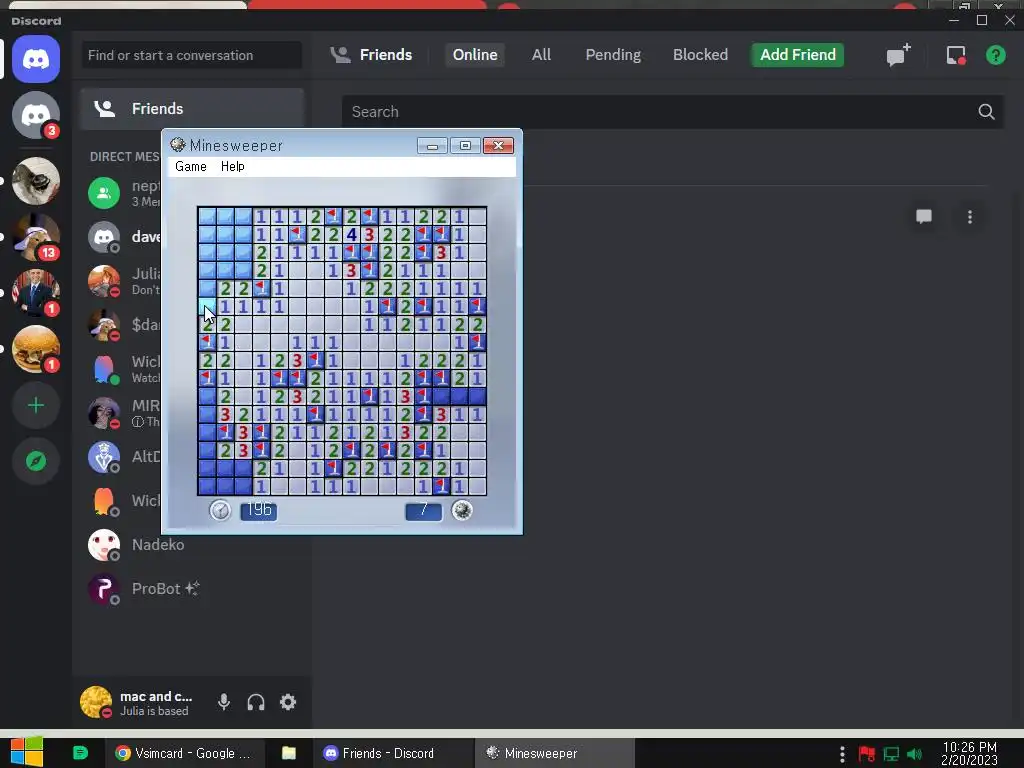
Task: Open More options on the friend row
Action: (x=970, y=216)
